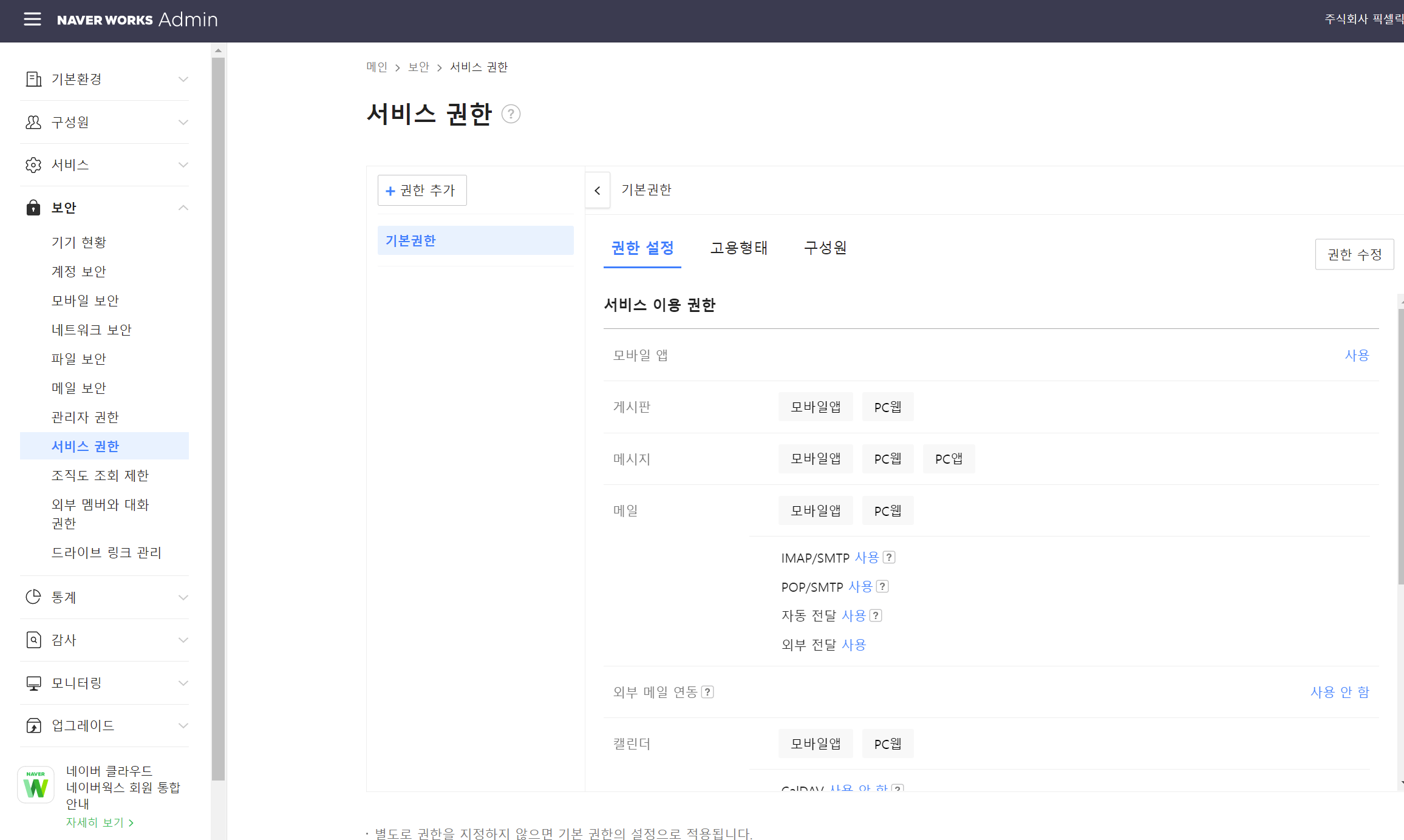
Task: Open the hamburger navigation menu
Action: (x=32, y=19)
